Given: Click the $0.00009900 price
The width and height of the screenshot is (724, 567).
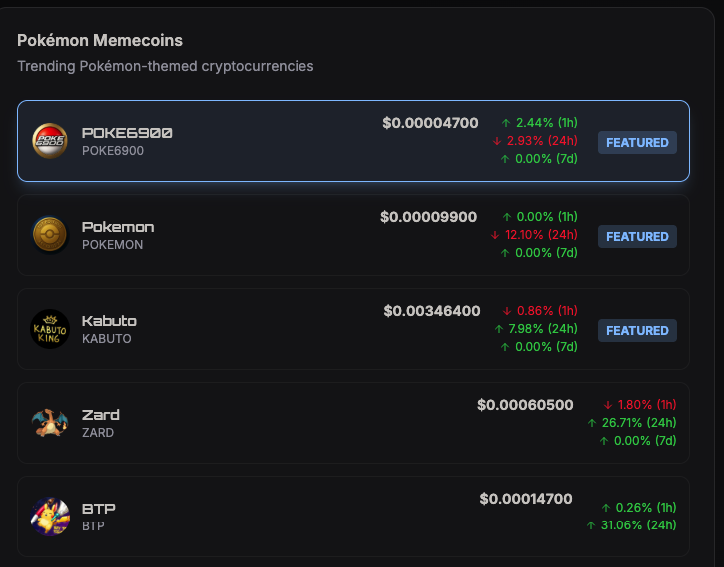Looking at the screenshot, I should pyautogui.click(x=428, y=217).
